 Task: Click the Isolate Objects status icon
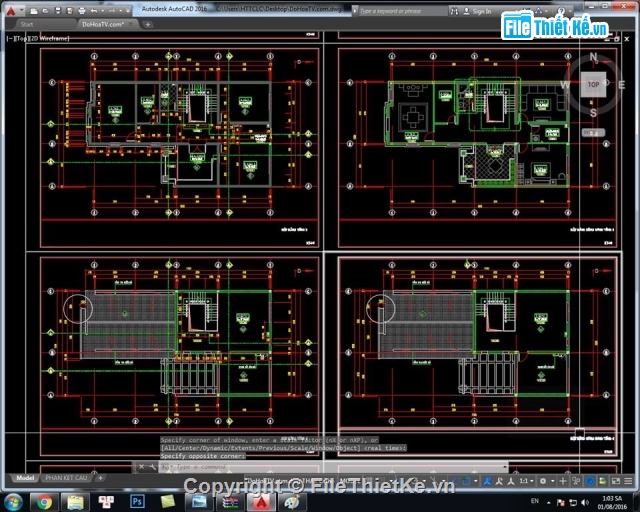(x=602, y=481)
